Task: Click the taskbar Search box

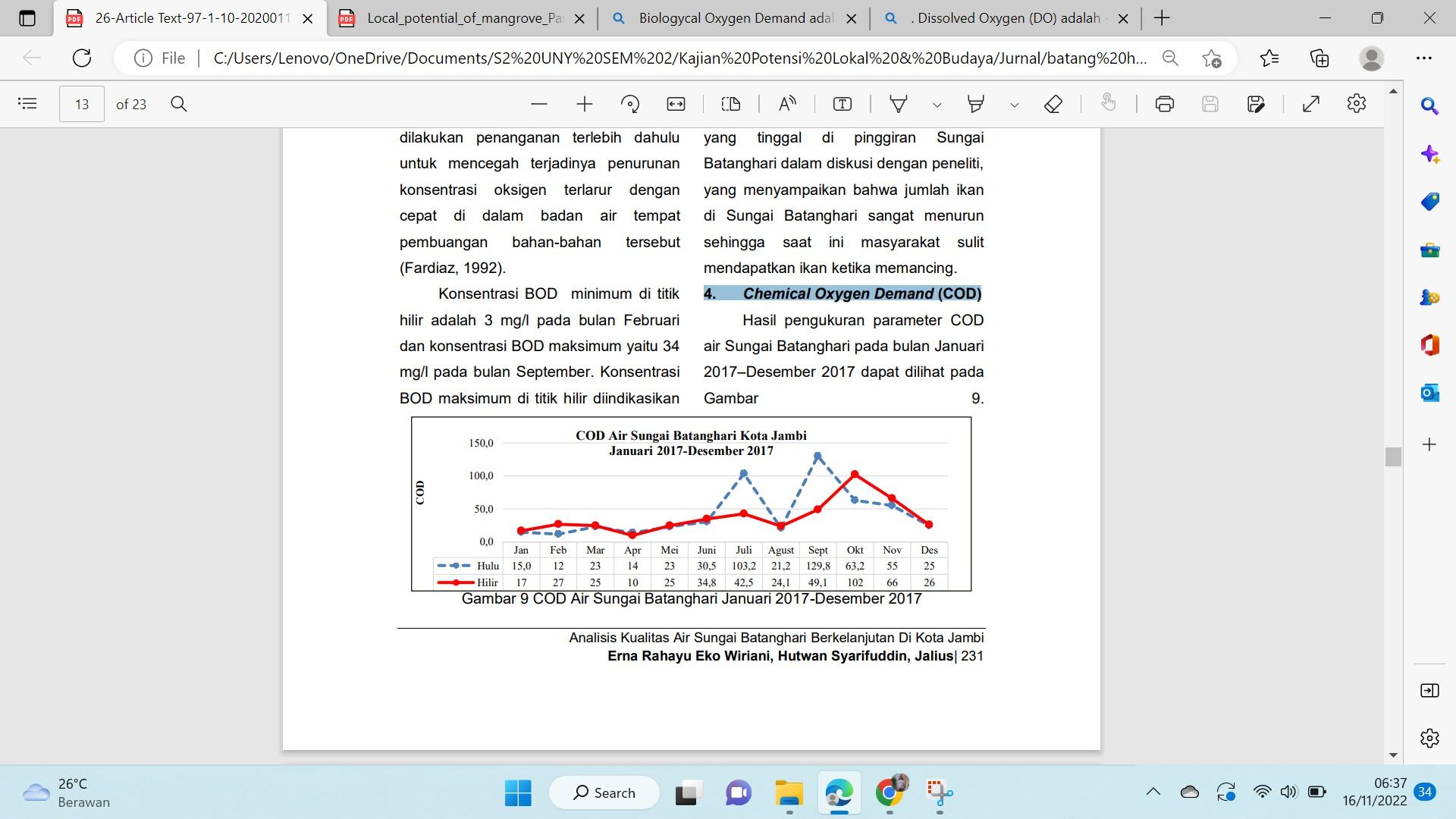Action: point(604,793)
